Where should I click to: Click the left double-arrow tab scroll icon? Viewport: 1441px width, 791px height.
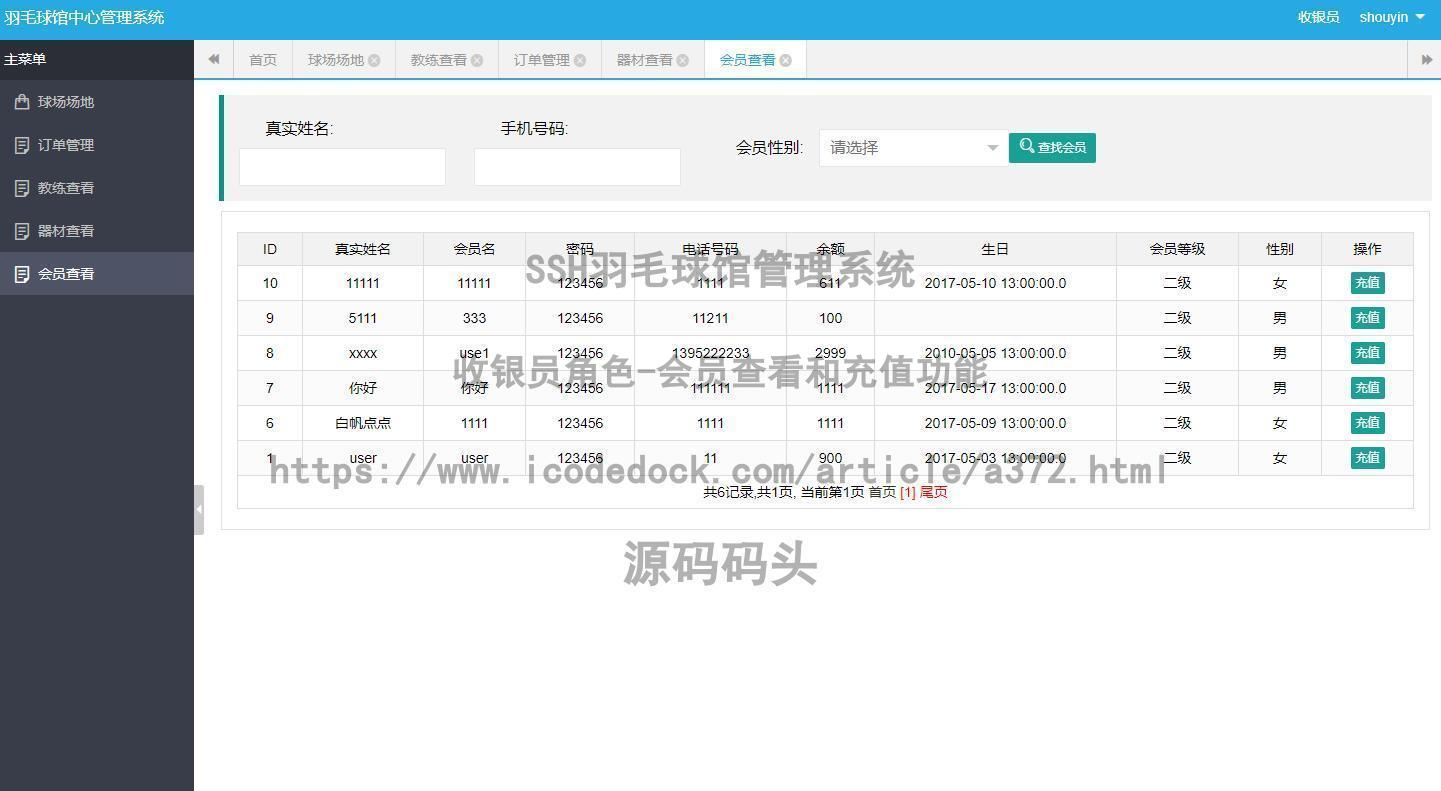(213, 59)
